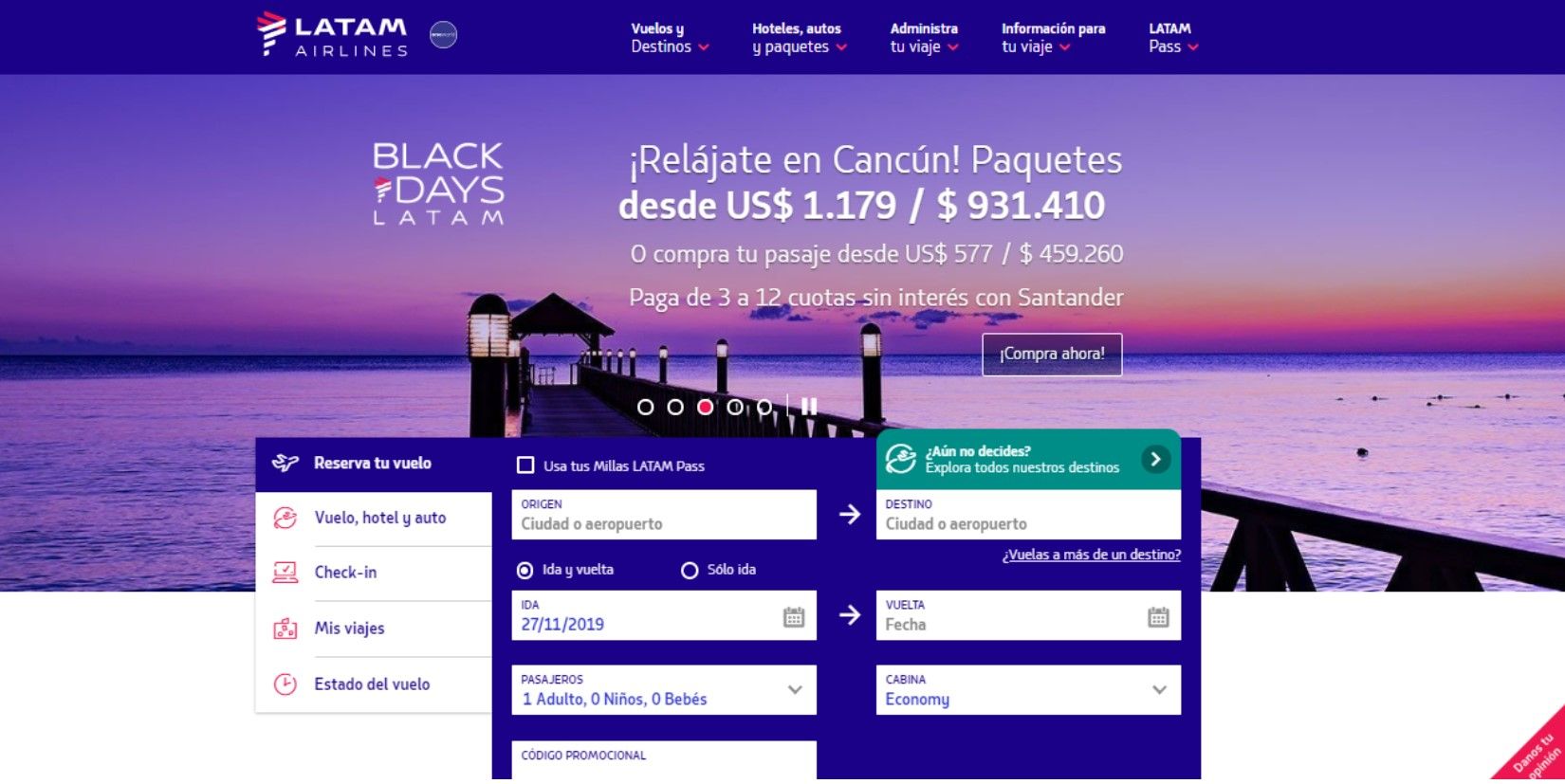Select the Sólo ida radio option
1565x784 pixels.
(690, 571)
